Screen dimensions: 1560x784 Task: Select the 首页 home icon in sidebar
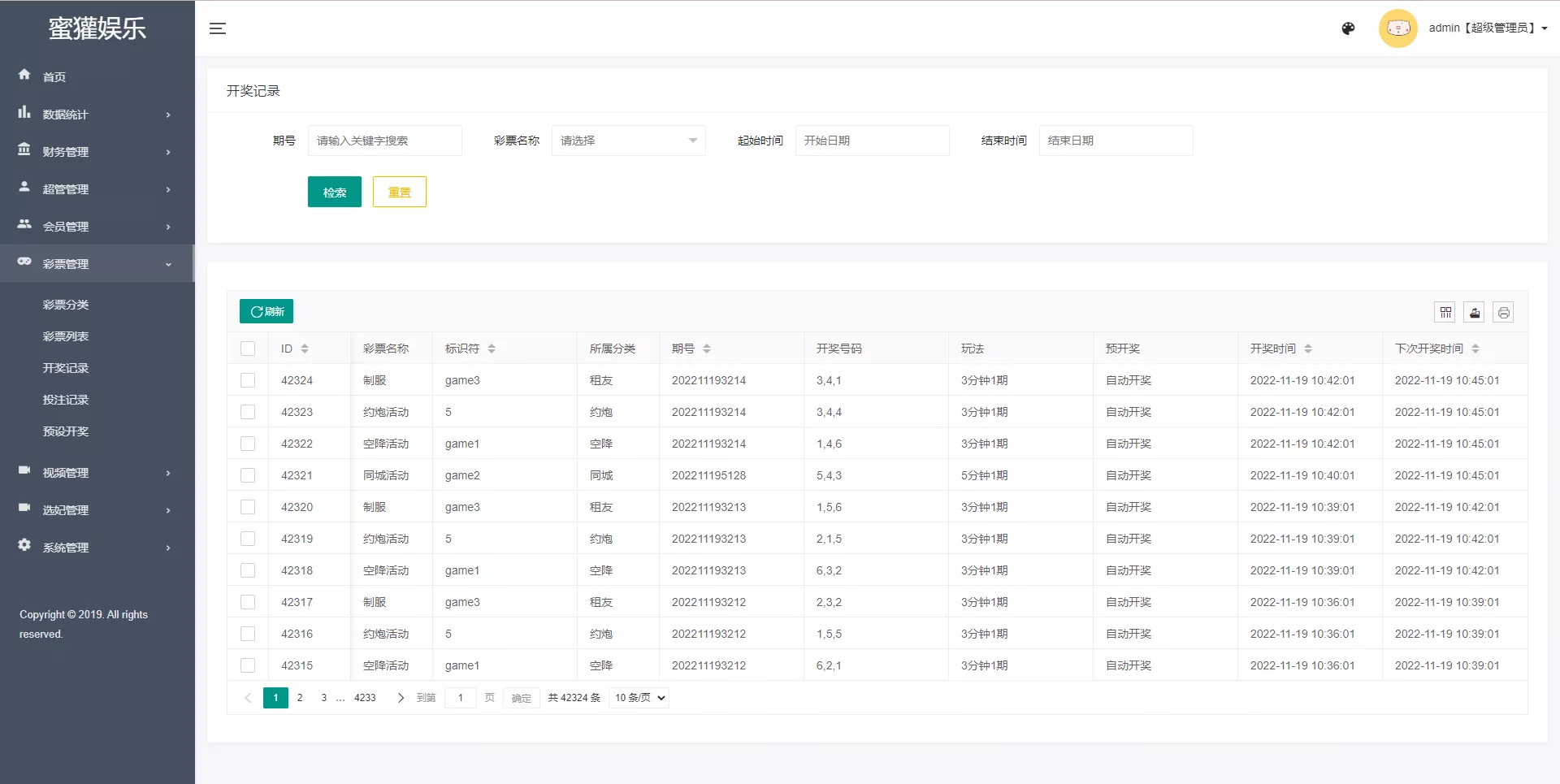pos(24,75)
